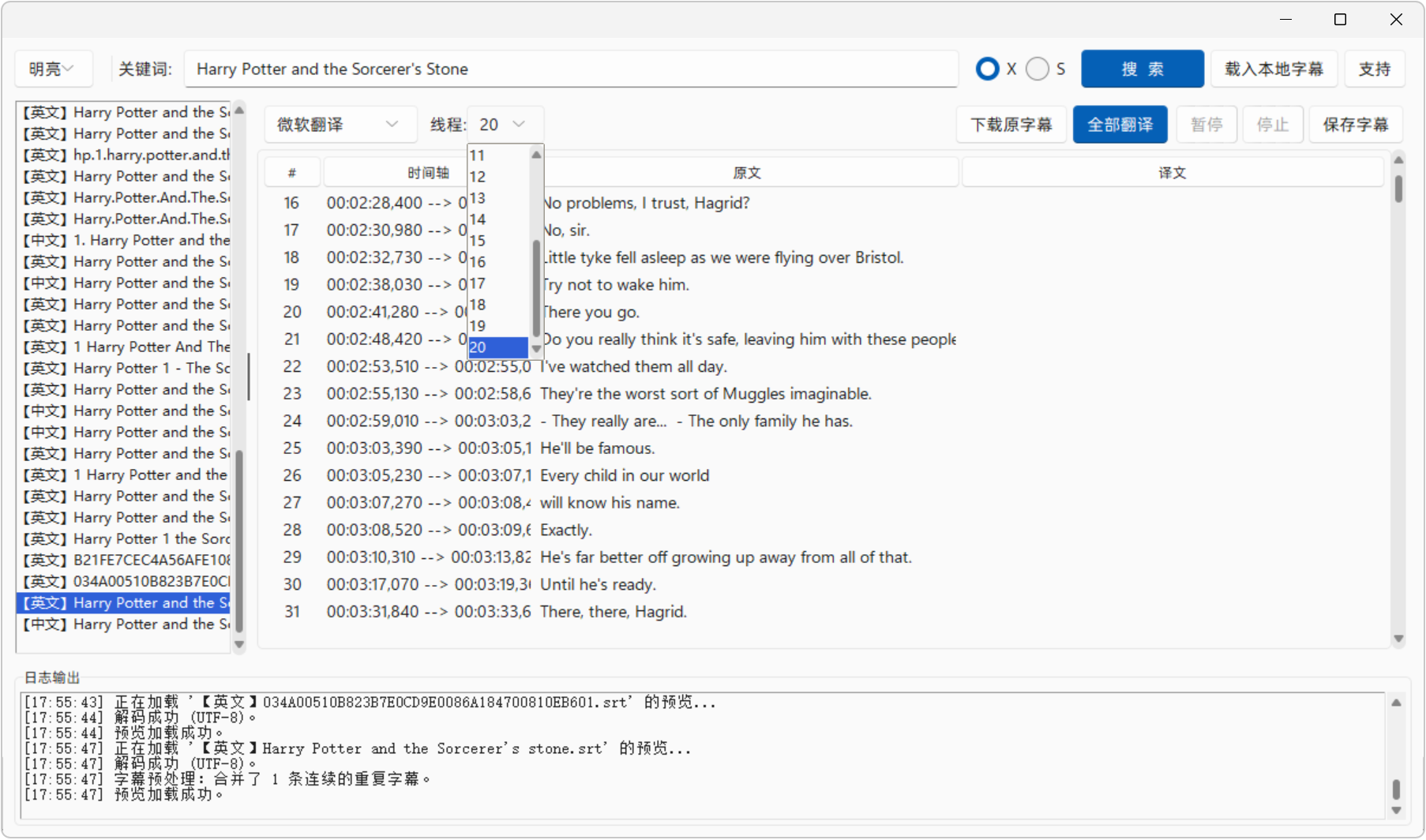
Task: Click the 原文 column header
Action: (x=747, y=173)
